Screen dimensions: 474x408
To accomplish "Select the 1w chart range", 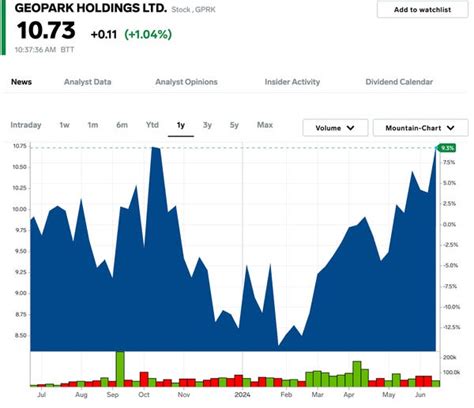I will click(x=64, y=125).
